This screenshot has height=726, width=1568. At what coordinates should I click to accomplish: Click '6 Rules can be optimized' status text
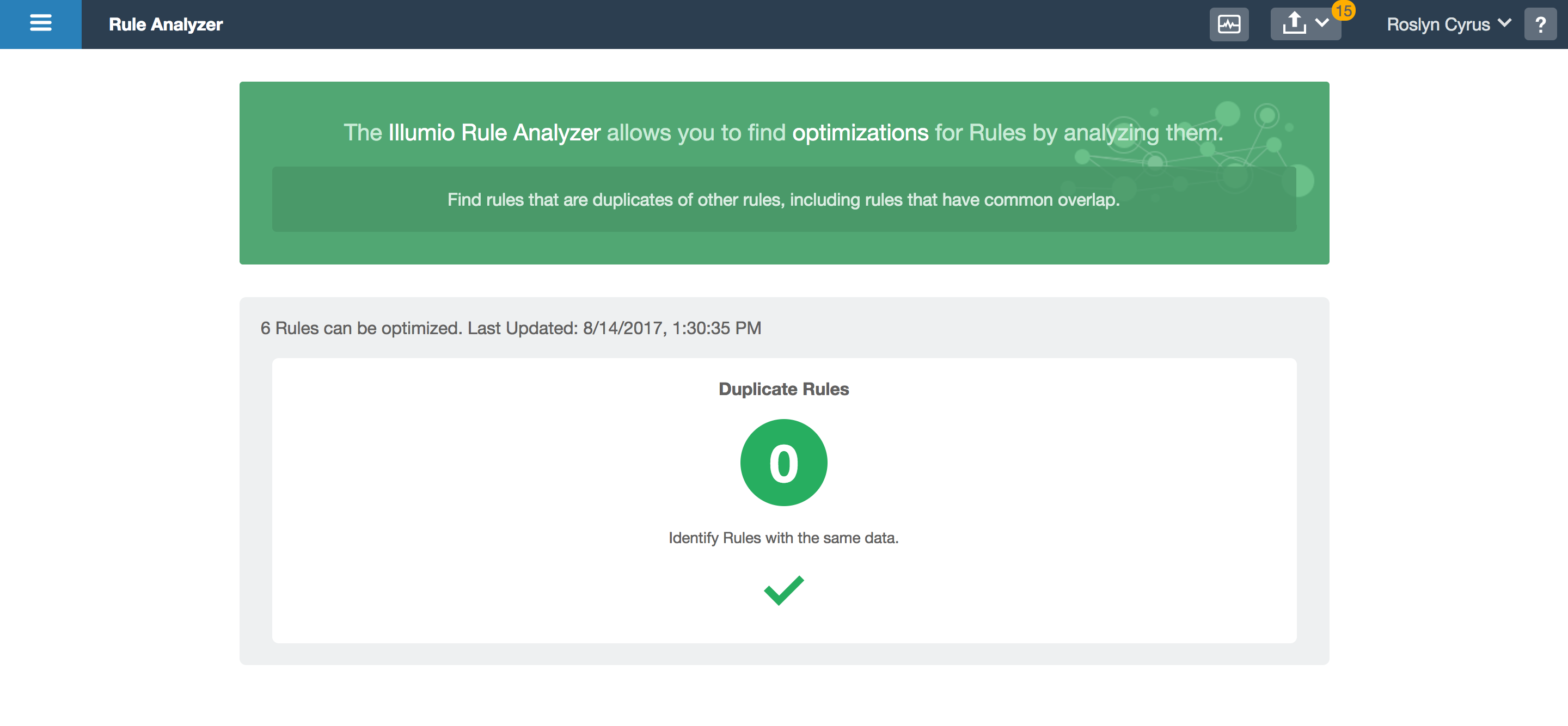point(511,328)
